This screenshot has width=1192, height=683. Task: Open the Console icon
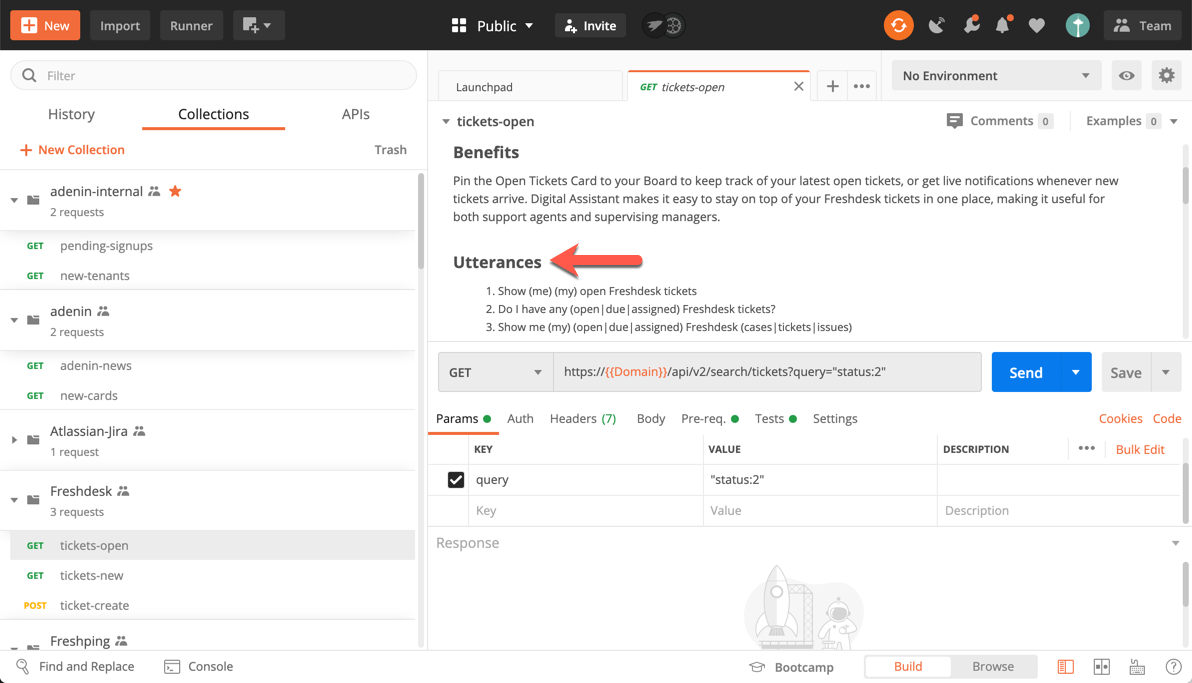click(x=172, y=666)
